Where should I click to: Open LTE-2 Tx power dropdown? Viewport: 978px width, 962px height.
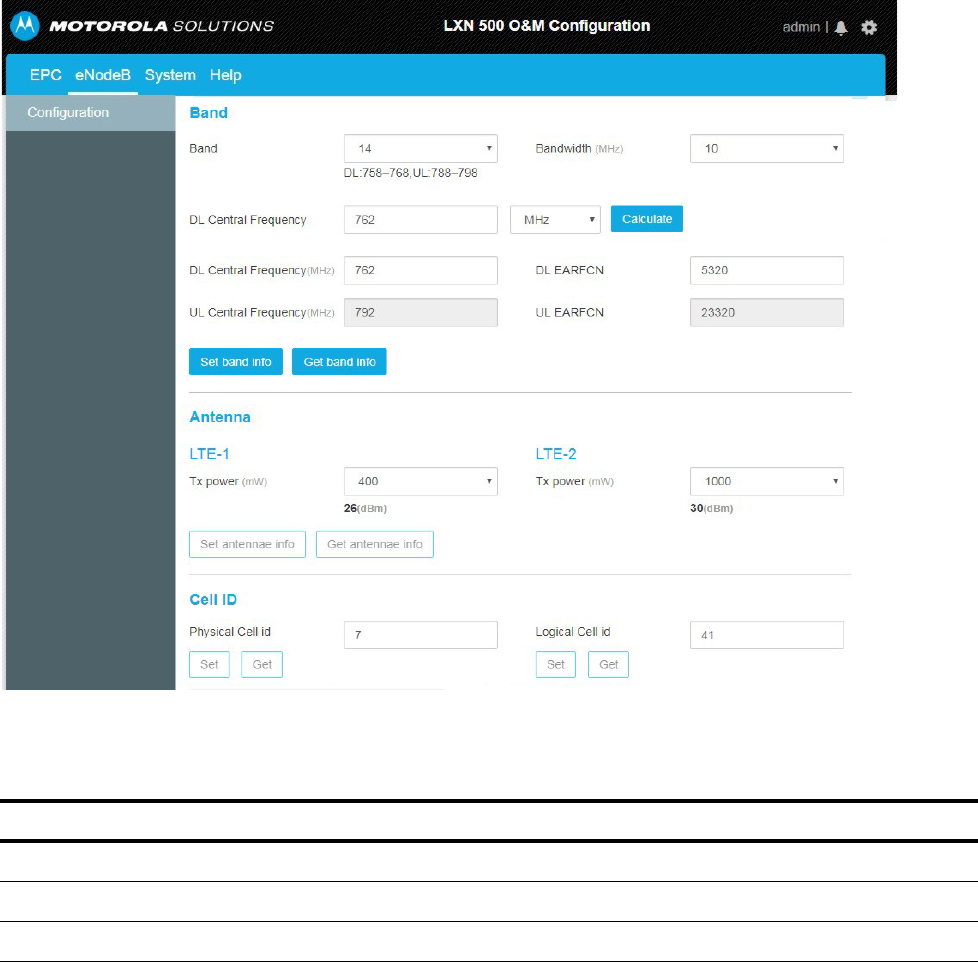[x=767, y=481]
